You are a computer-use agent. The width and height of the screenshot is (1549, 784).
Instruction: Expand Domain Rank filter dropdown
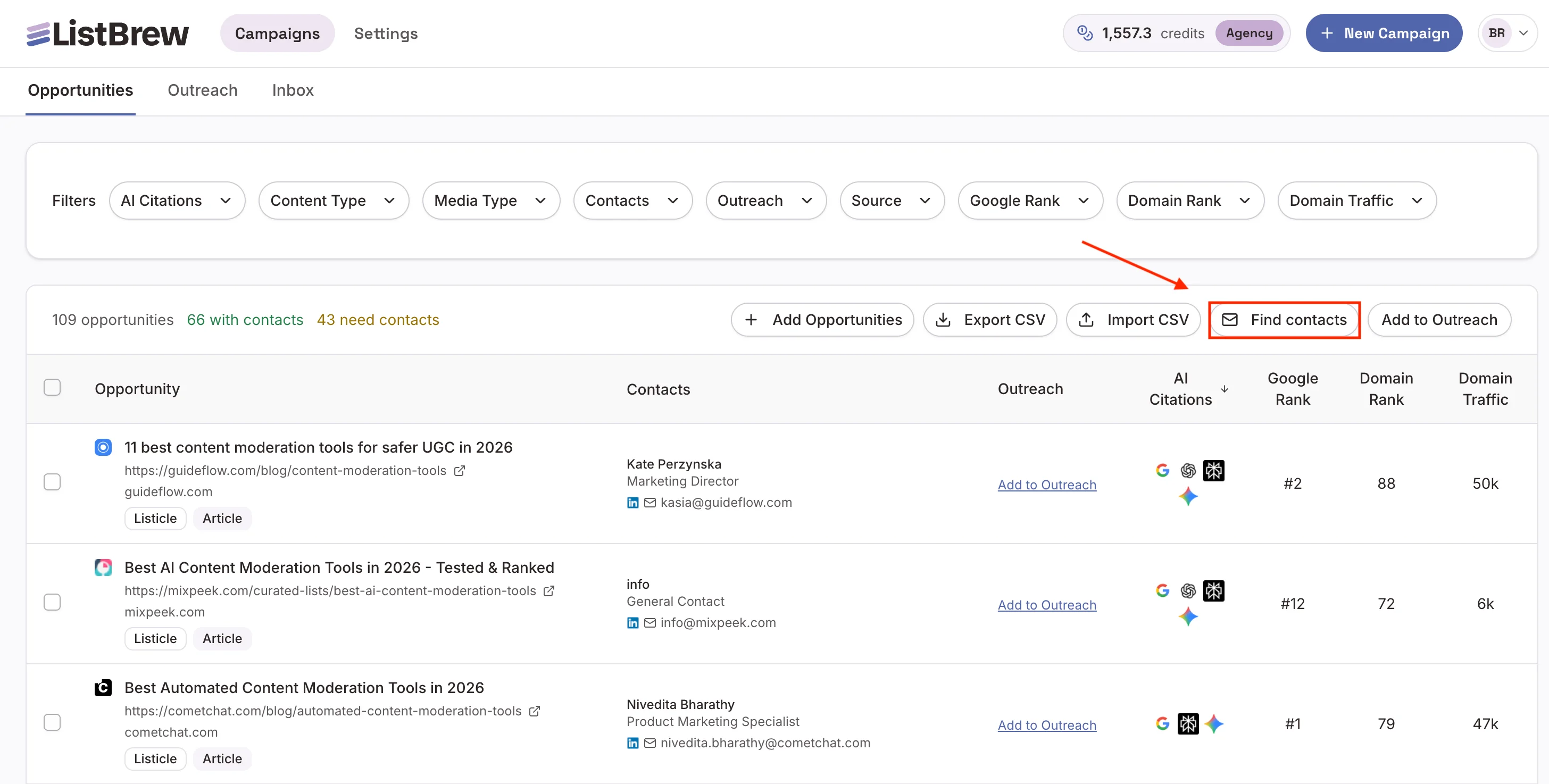(1190, 201)
